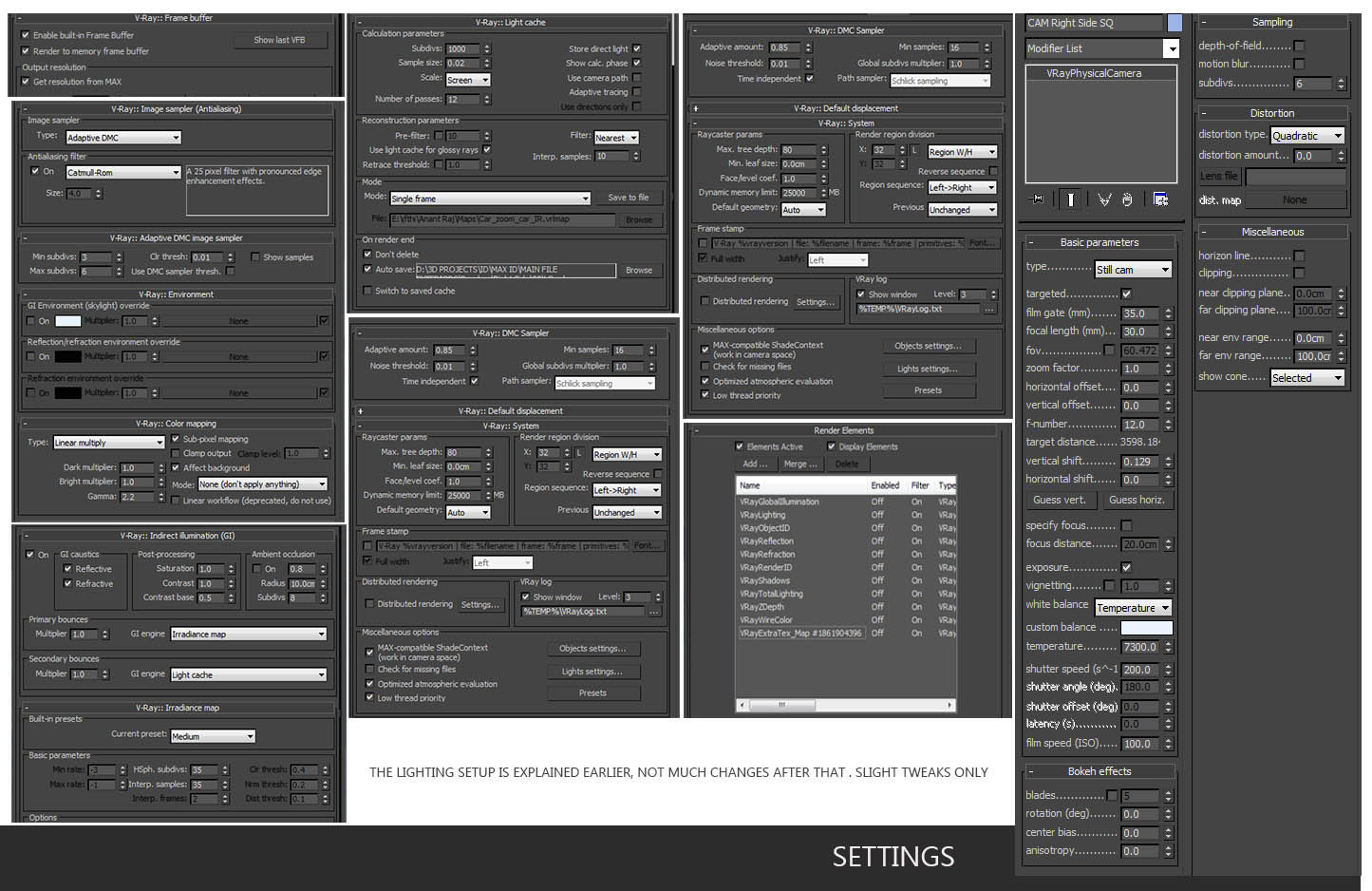Click the Show last VFB button
This screenshot has width=1372, height=891.
coord(279,40)
